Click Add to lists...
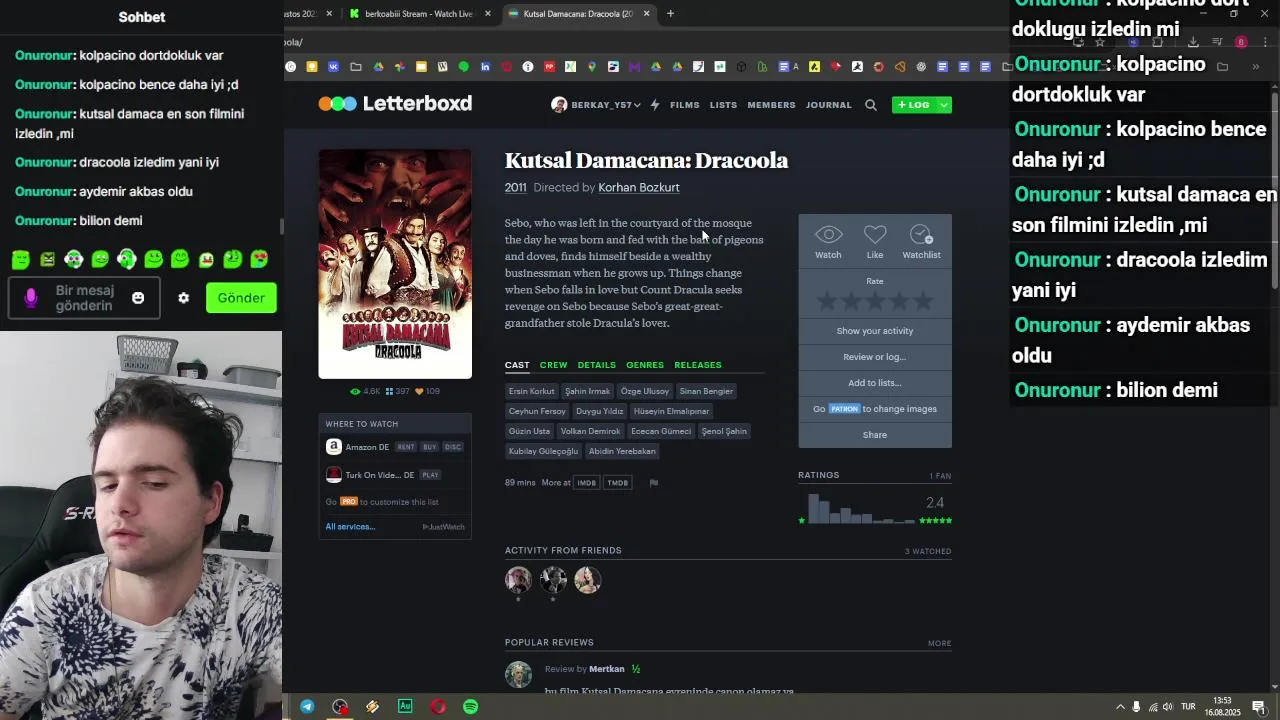The width and height of the screenshot is (1280, 720). pyautogui.click(x=875, y=383)
